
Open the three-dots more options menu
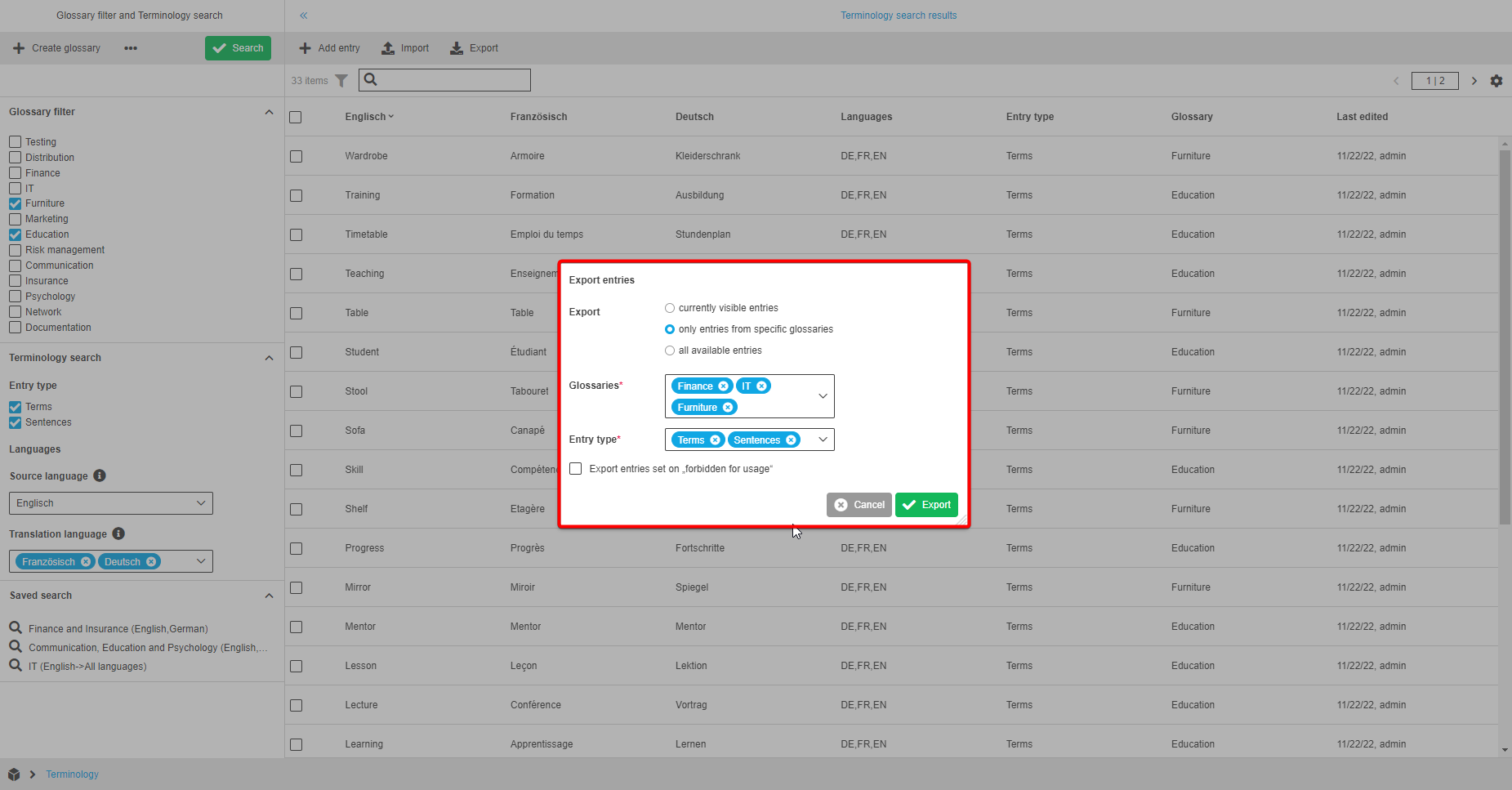(x=131, y=48)
